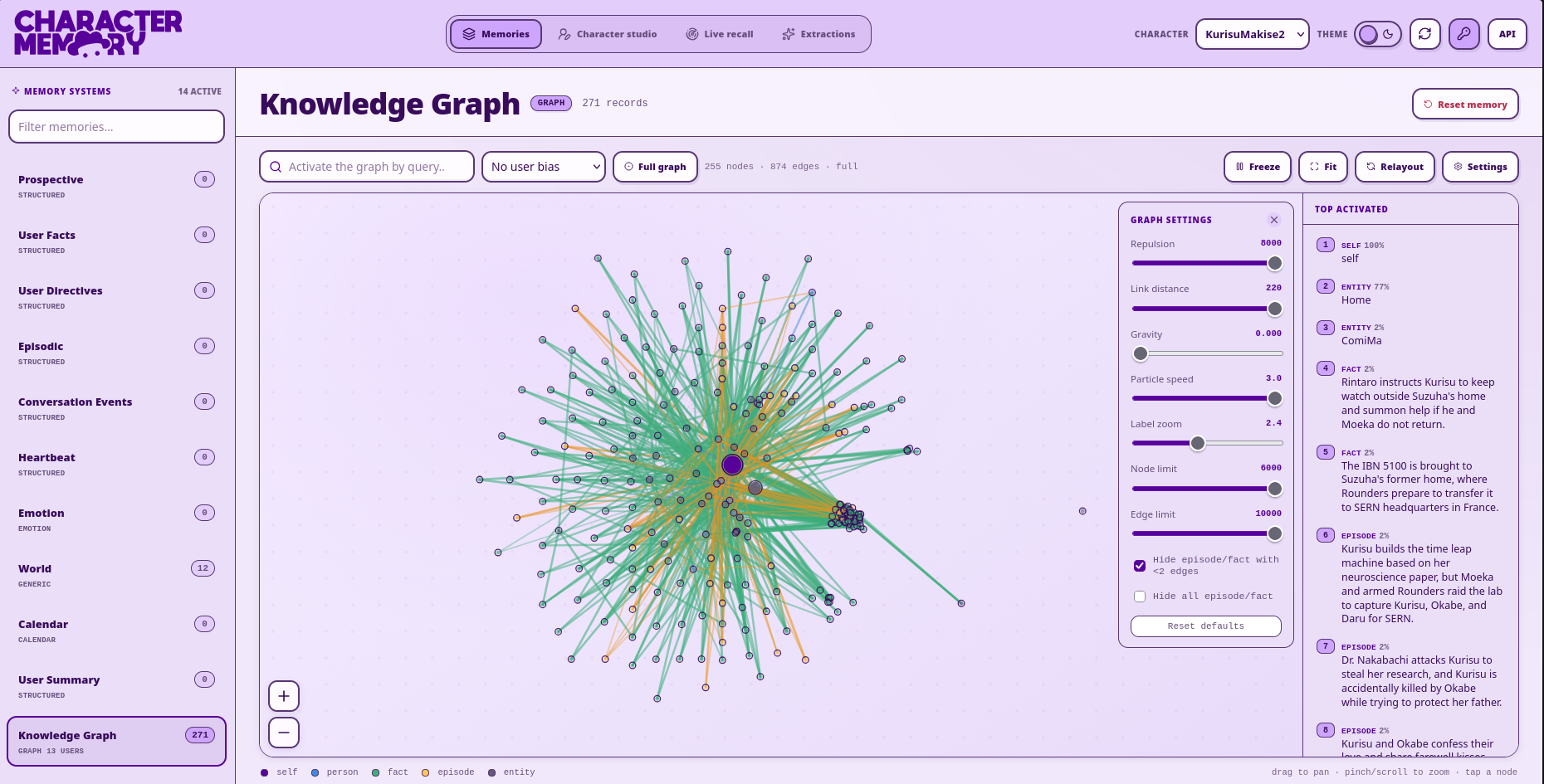Open the Live recall tab
Screen dimensions: 1544x784
point(720,34)
